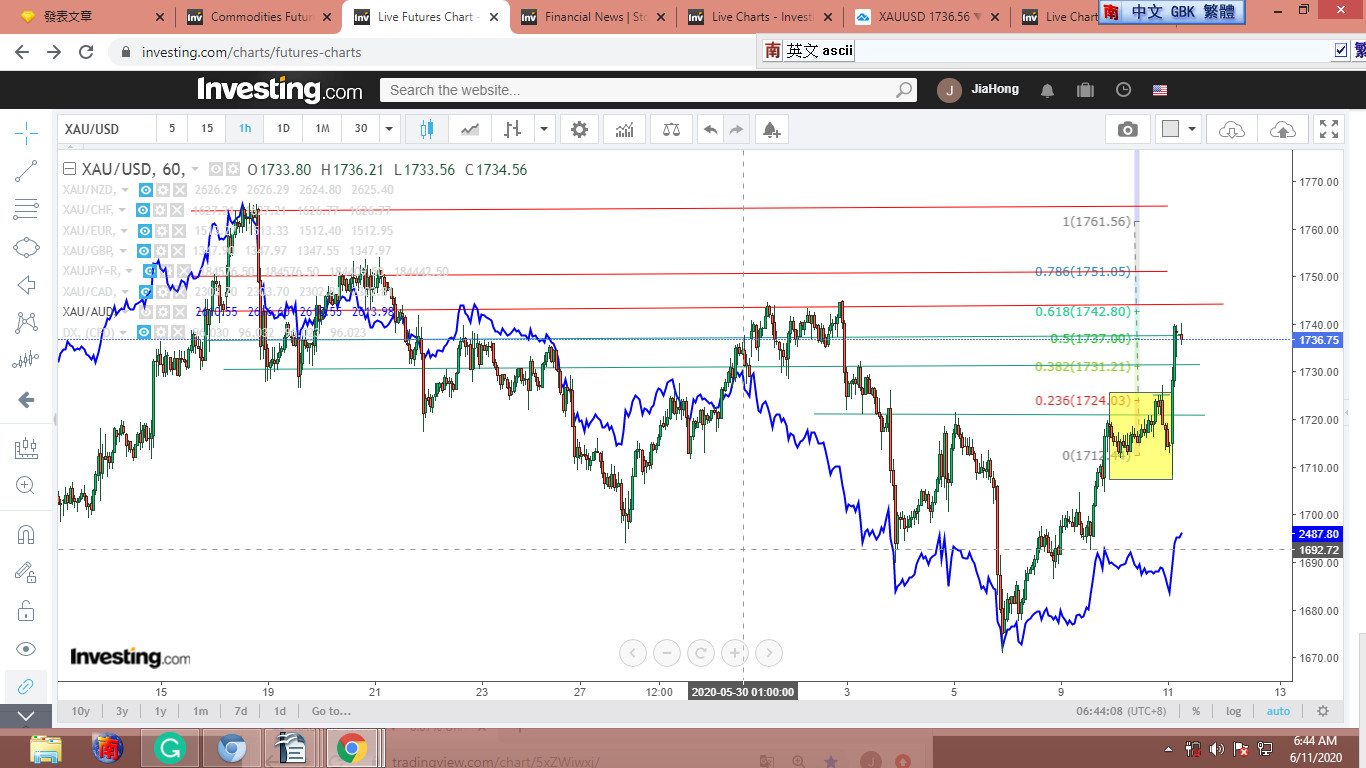Click the website search input field
The image size is (1366, 768).
(x=640, y=90)
